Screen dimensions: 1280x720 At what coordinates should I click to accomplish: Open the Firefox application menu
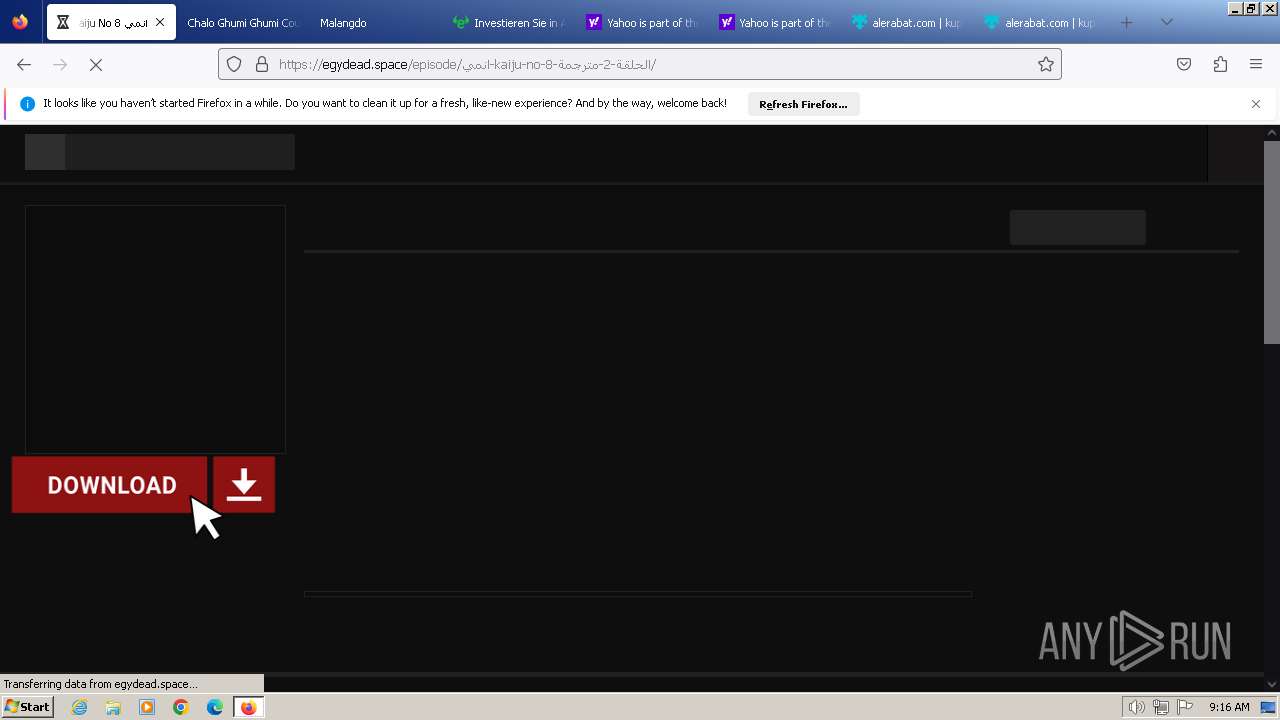pos(1256,64)
